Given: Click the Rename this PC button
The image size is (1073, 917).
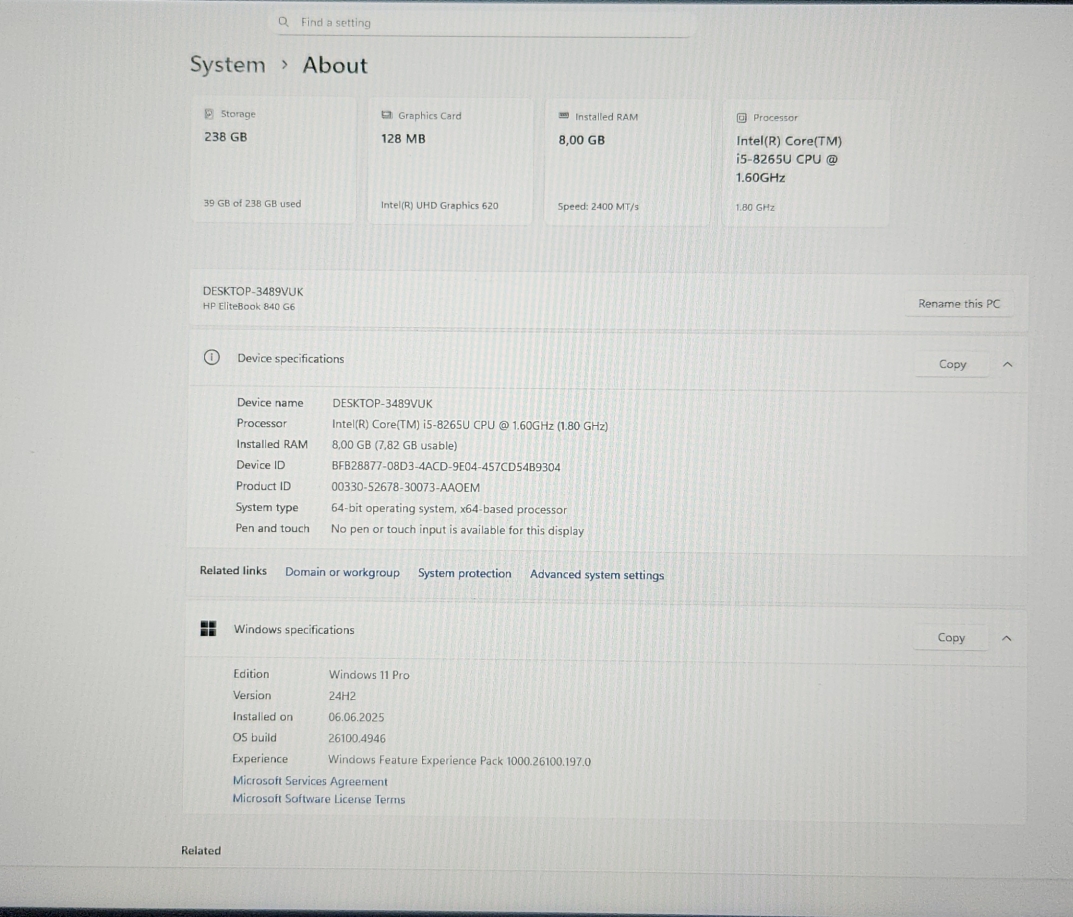Looking at the screenshot, I should coord(959,304).
